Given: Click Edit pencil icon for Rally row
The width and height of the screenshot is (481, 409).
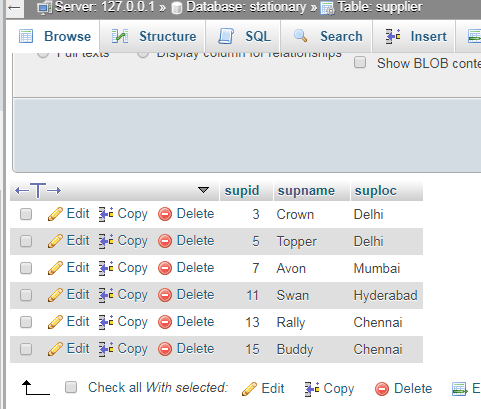Looking at the screenshot, I should point(55,322).
